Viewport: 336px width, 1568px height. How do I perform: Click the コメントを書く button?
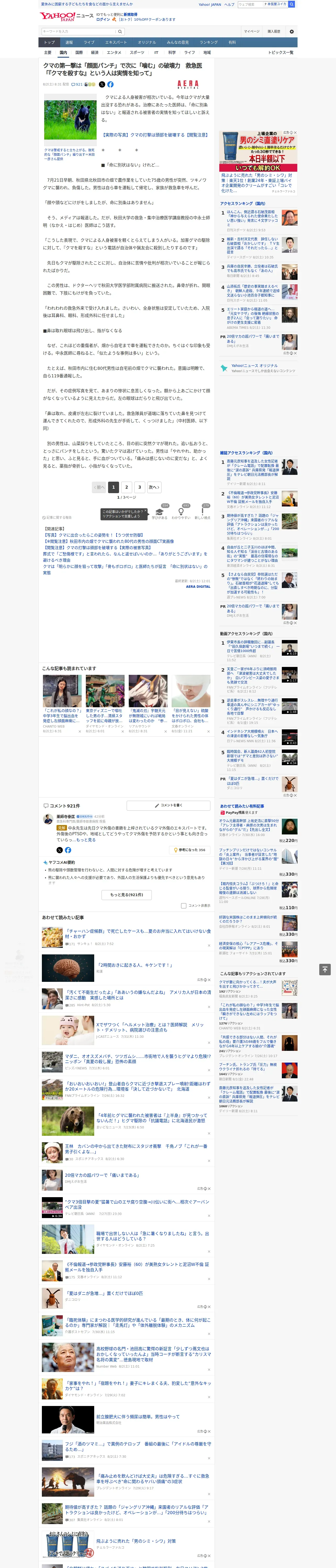(168, 805)
